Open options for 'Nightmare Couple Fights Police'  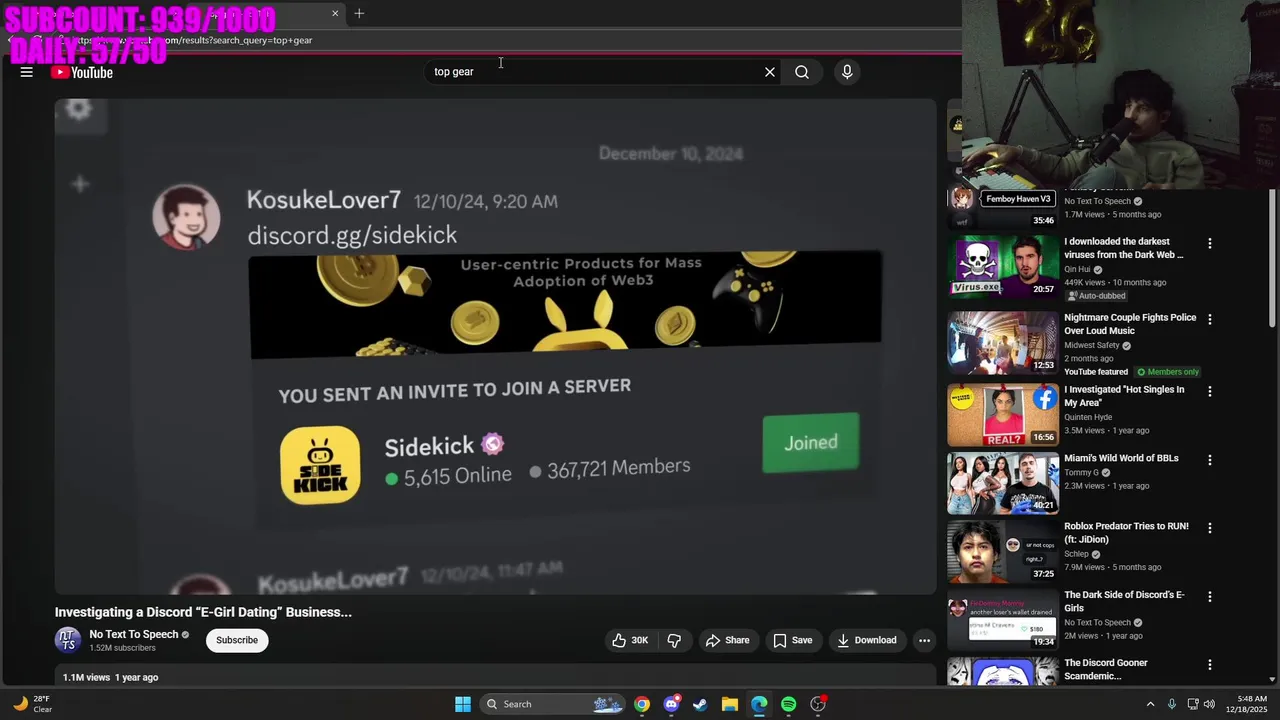tap(1210, 319)
